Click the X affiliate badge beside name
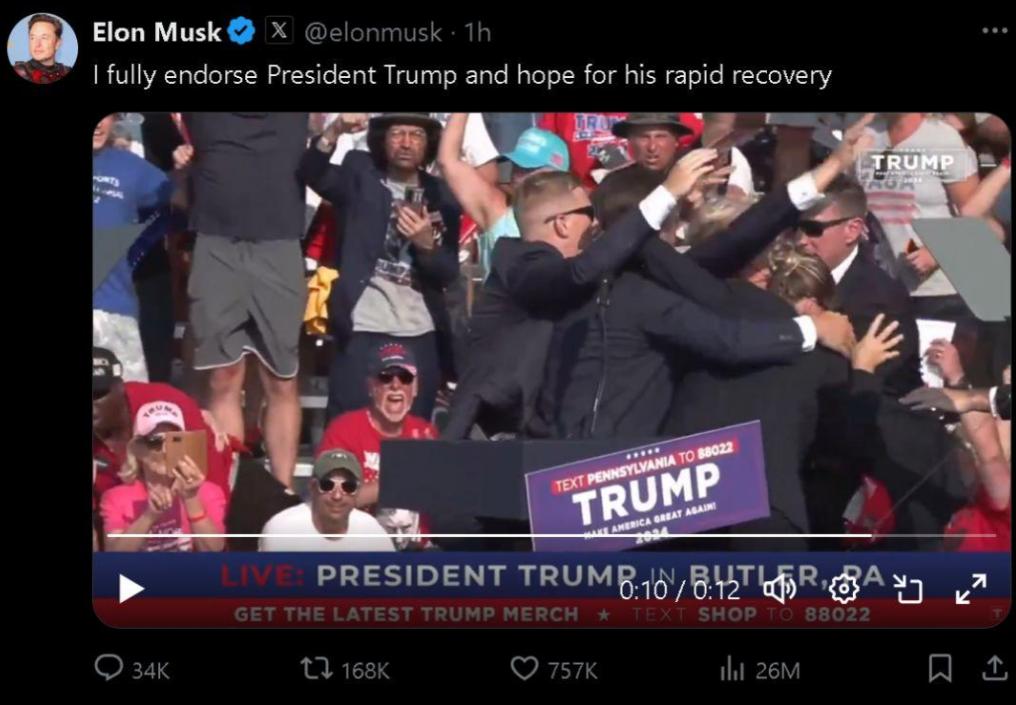 279,30
